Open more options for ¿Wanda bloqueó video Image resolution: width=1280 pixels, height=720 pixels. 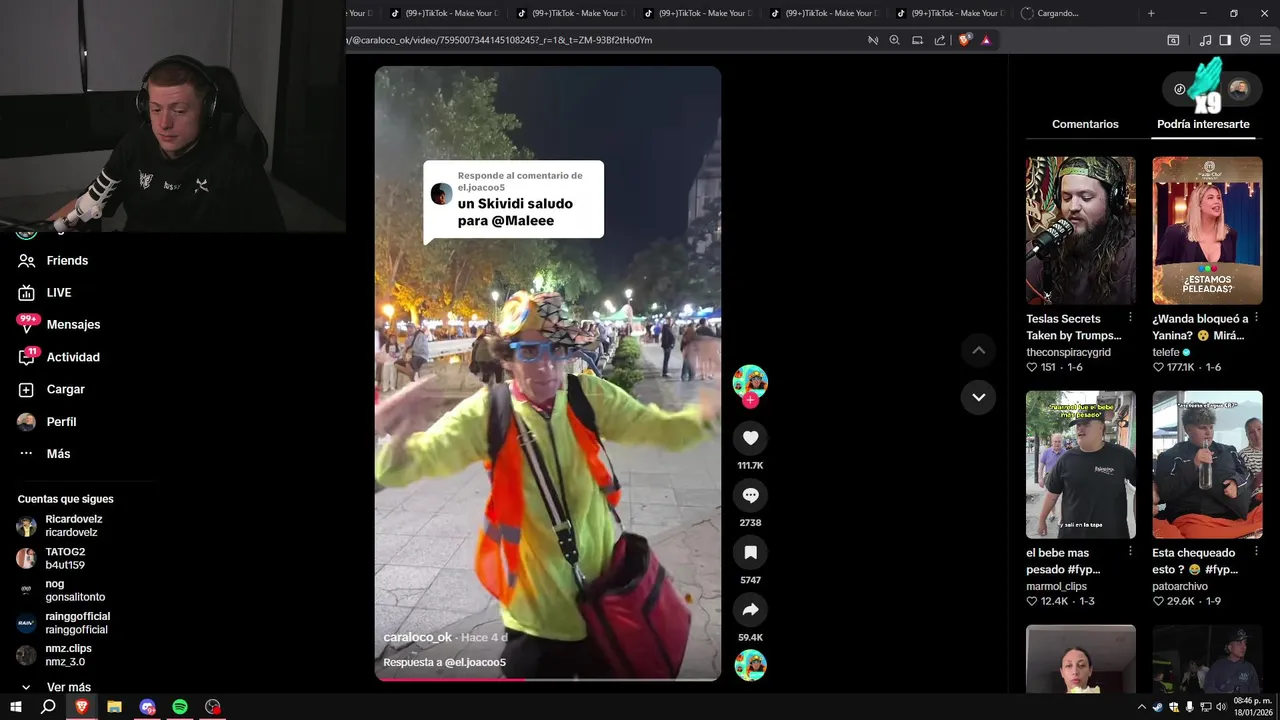[x=1256, y=317]
